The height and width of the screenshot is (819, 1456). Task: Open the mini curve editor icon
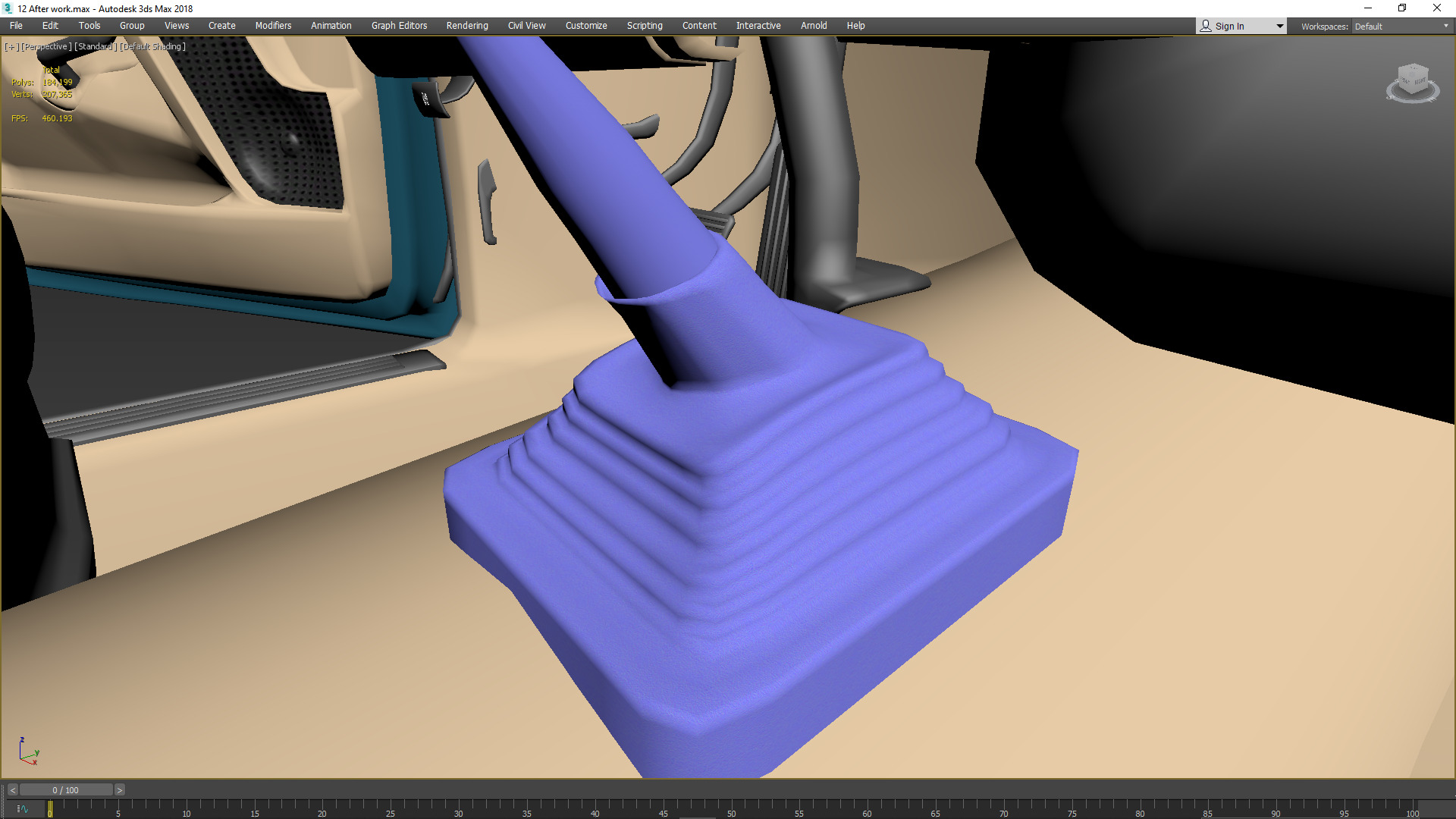pos(22,809)
